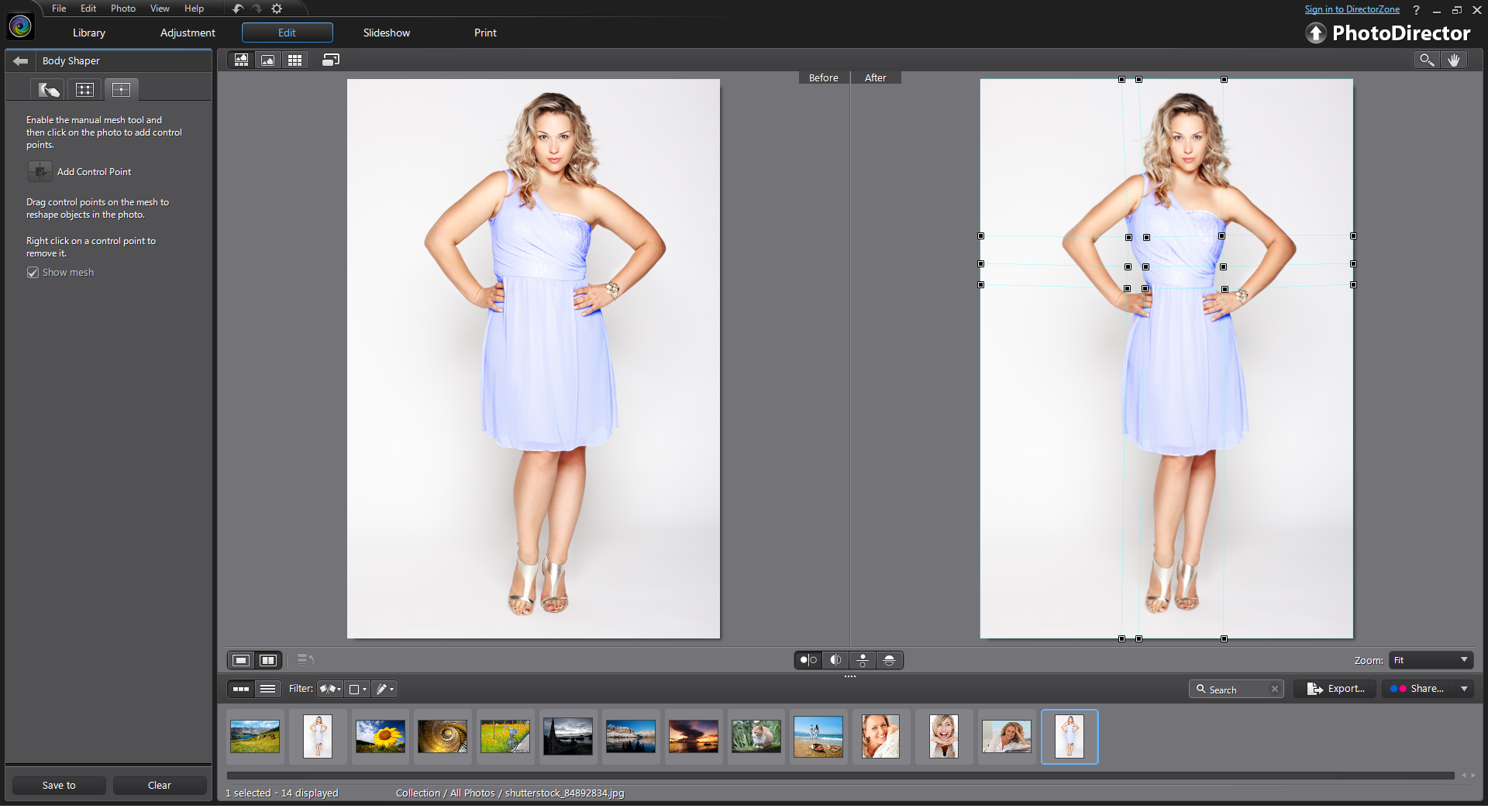Expand the Share options arrow
The width and height of the screenshot is (1488, 812).
pos(1464,690)
